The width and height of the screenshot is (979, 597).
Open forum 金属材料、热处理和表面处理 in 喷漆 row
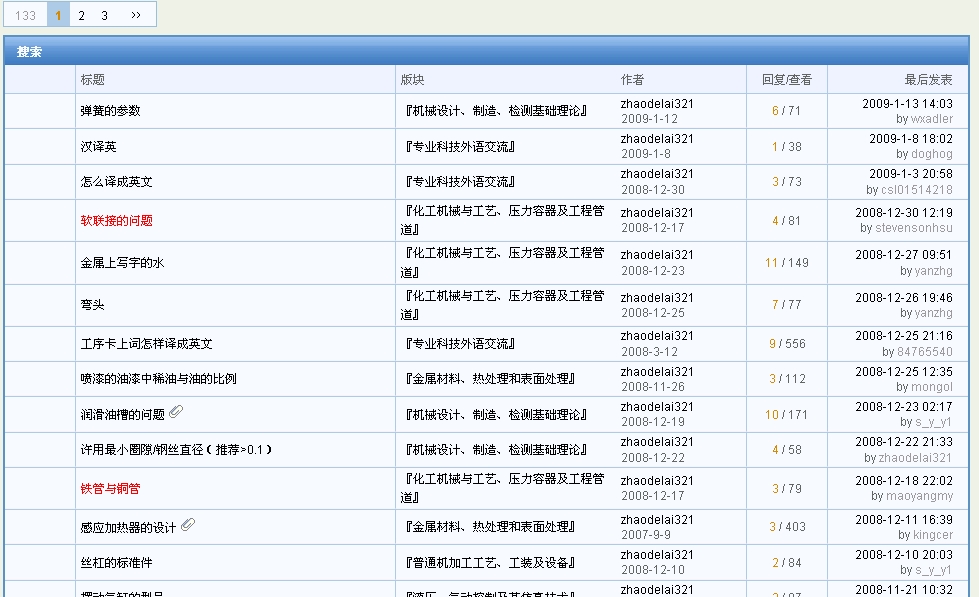[x=490, y=379]
